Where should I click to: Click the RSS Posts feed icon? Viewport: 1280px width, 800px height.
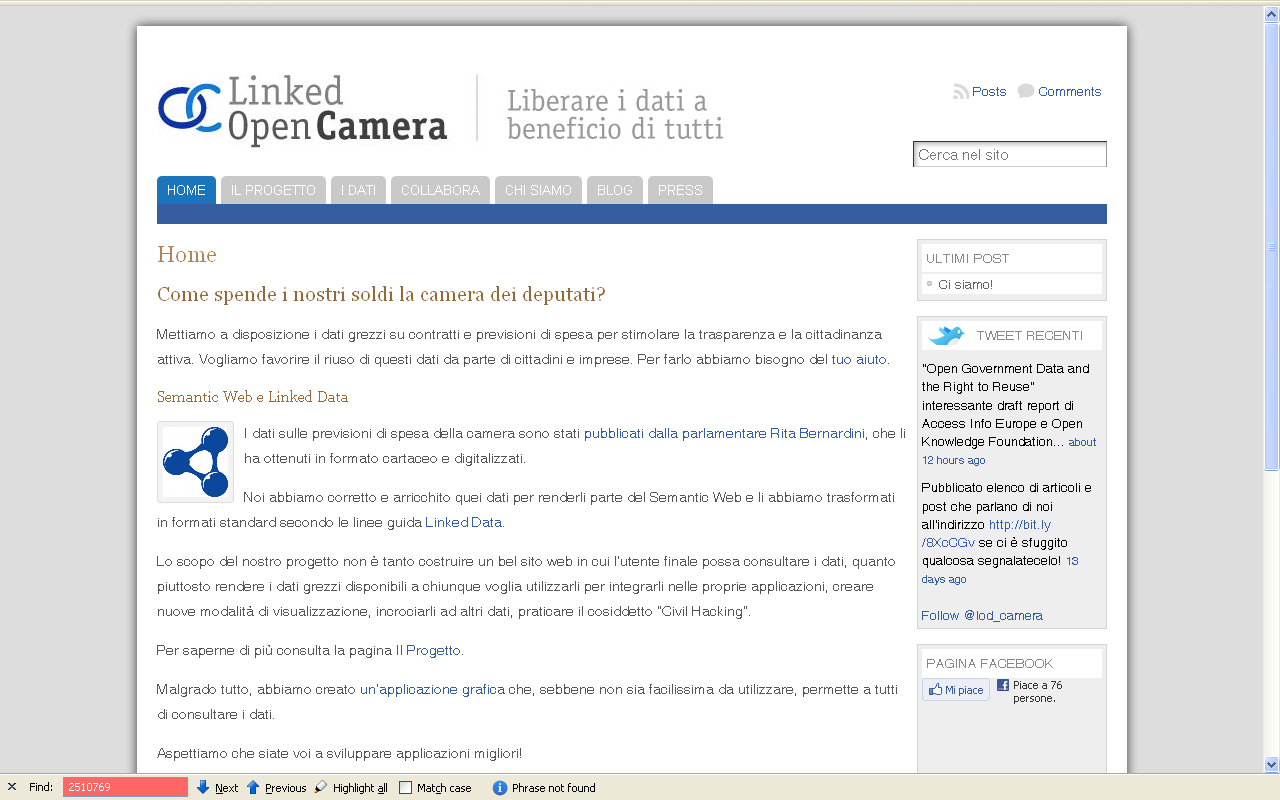[x=961, y=92]
